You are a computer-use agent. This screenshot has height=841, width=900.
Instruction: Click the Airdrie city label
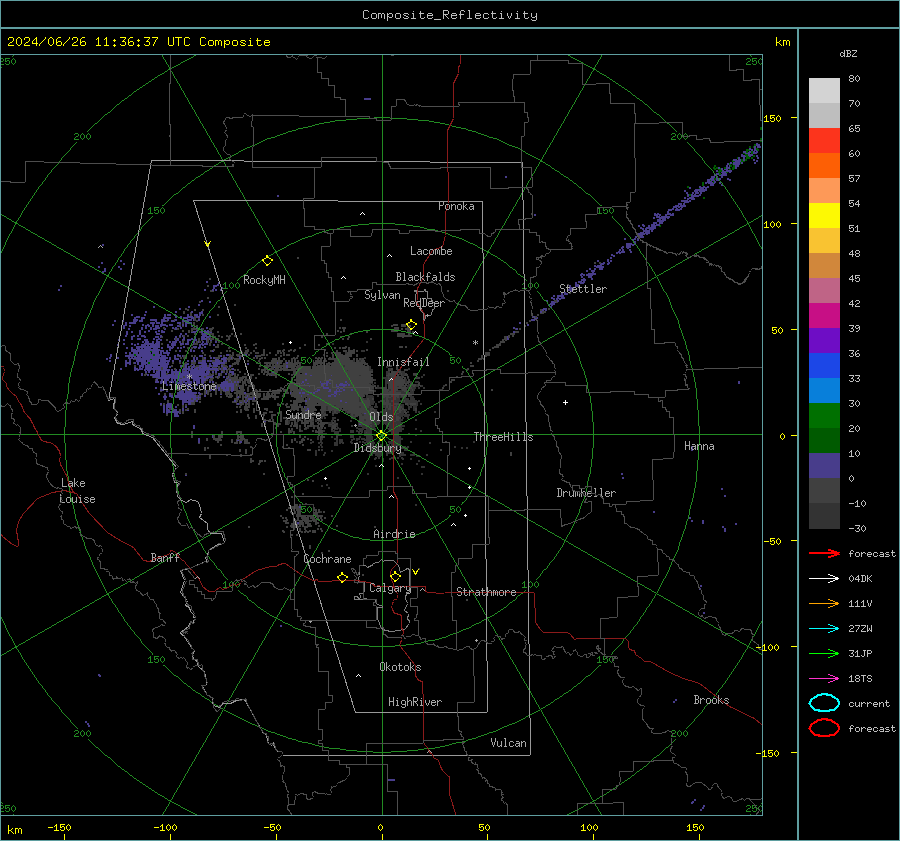(394, 534)
